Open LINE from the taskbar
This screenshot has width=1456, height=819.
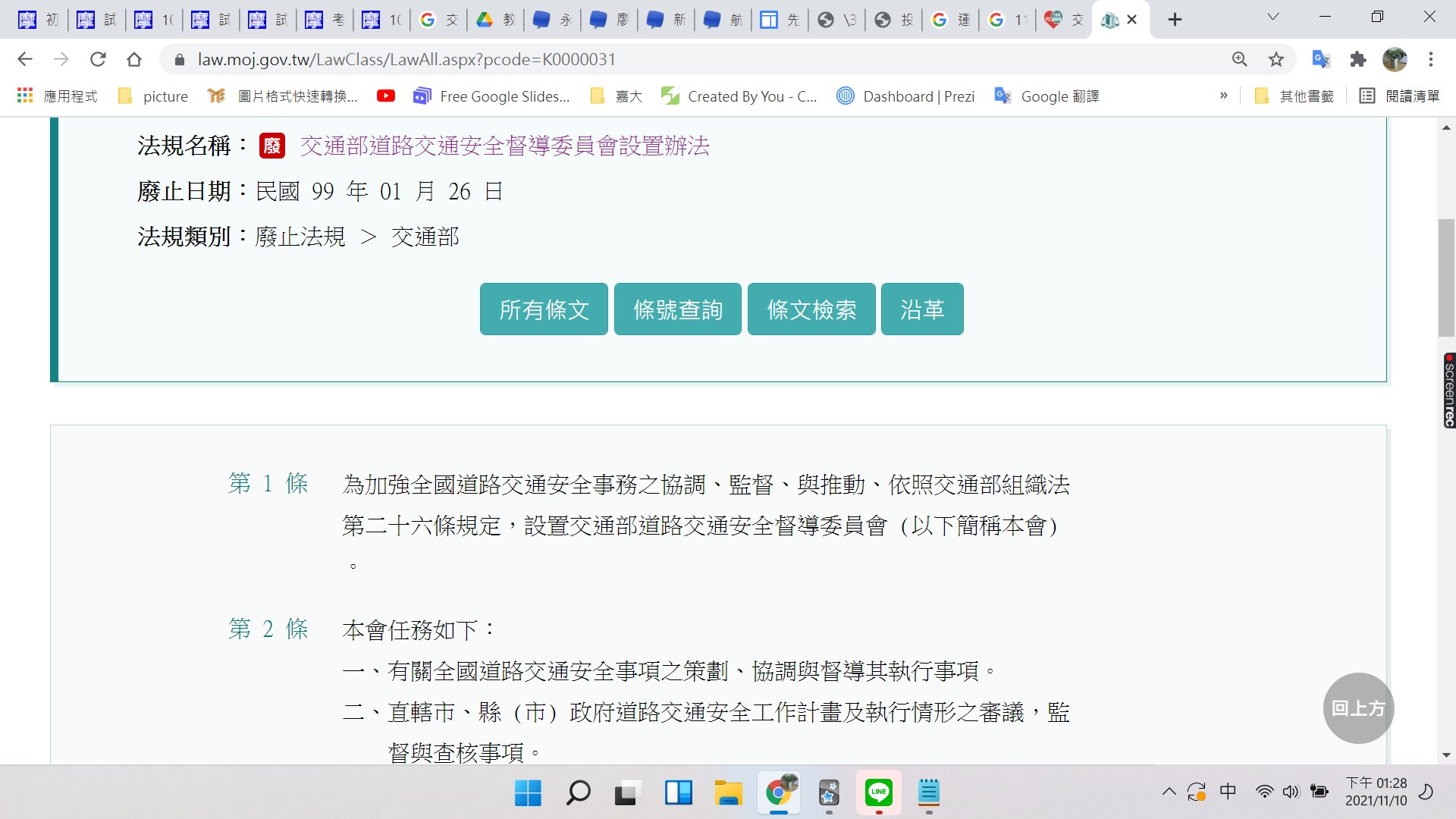[878, 792]
